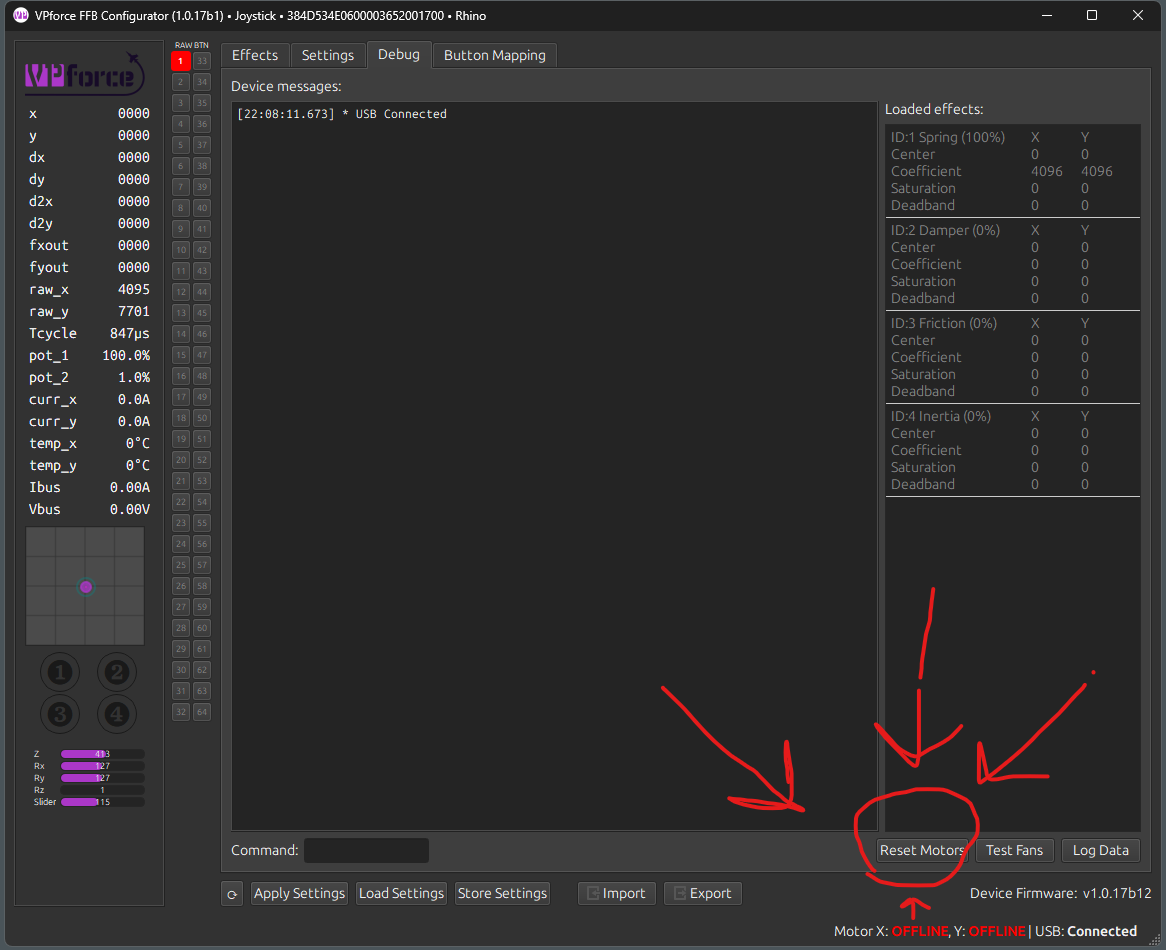1166x950 pixels.
Task: Click Apply Settings button
Action: click(x=299, y=894)
